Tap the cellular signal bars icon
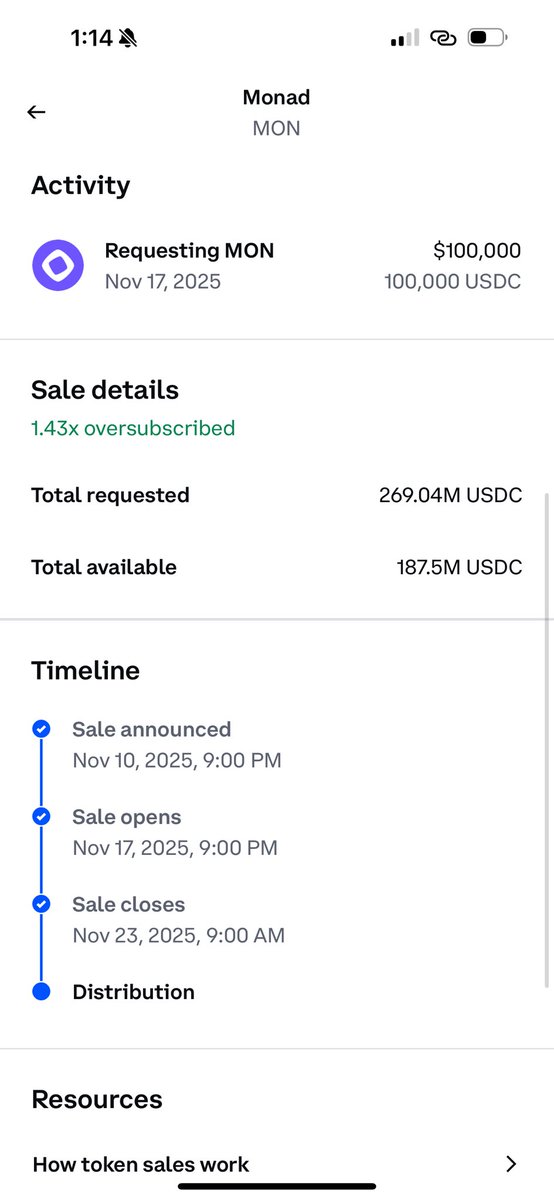554x1200 pixels. [x=404, y=38]
